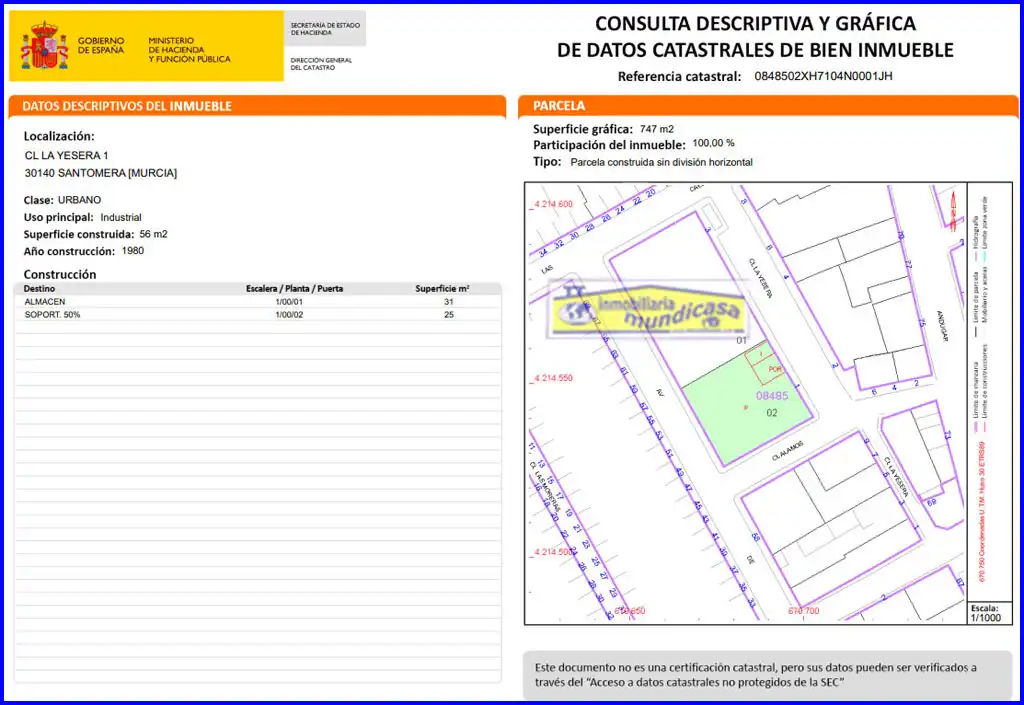
Task: Click map coordinate label "4.214.600"
Action: point(552,204)
